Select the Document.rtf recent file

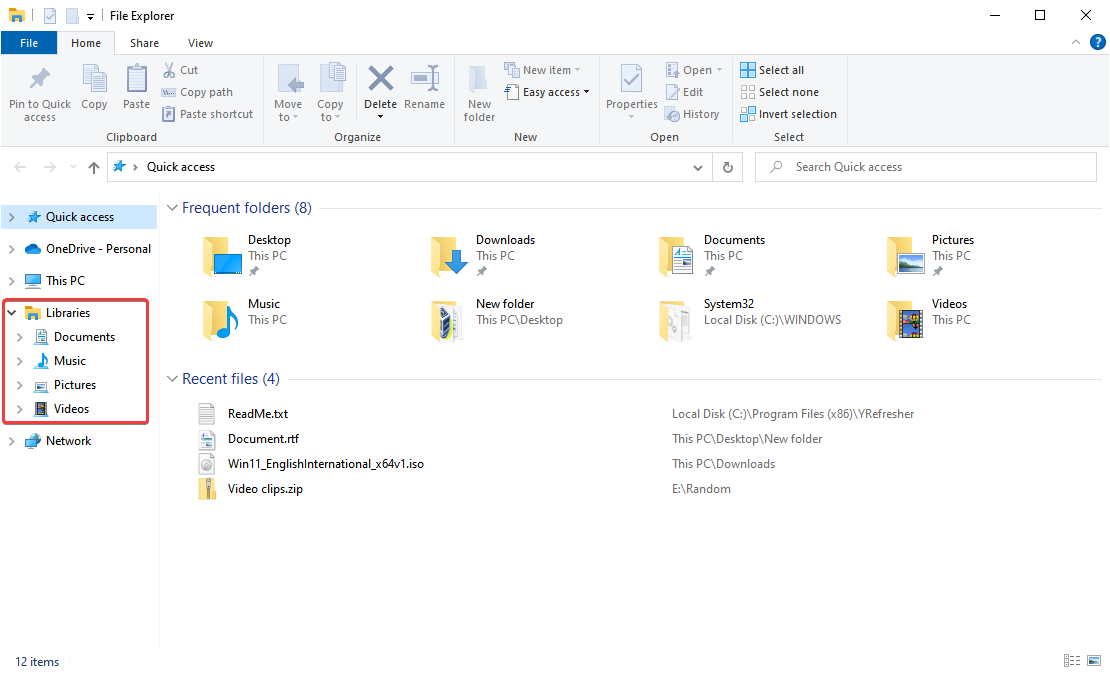click(263, 439)
